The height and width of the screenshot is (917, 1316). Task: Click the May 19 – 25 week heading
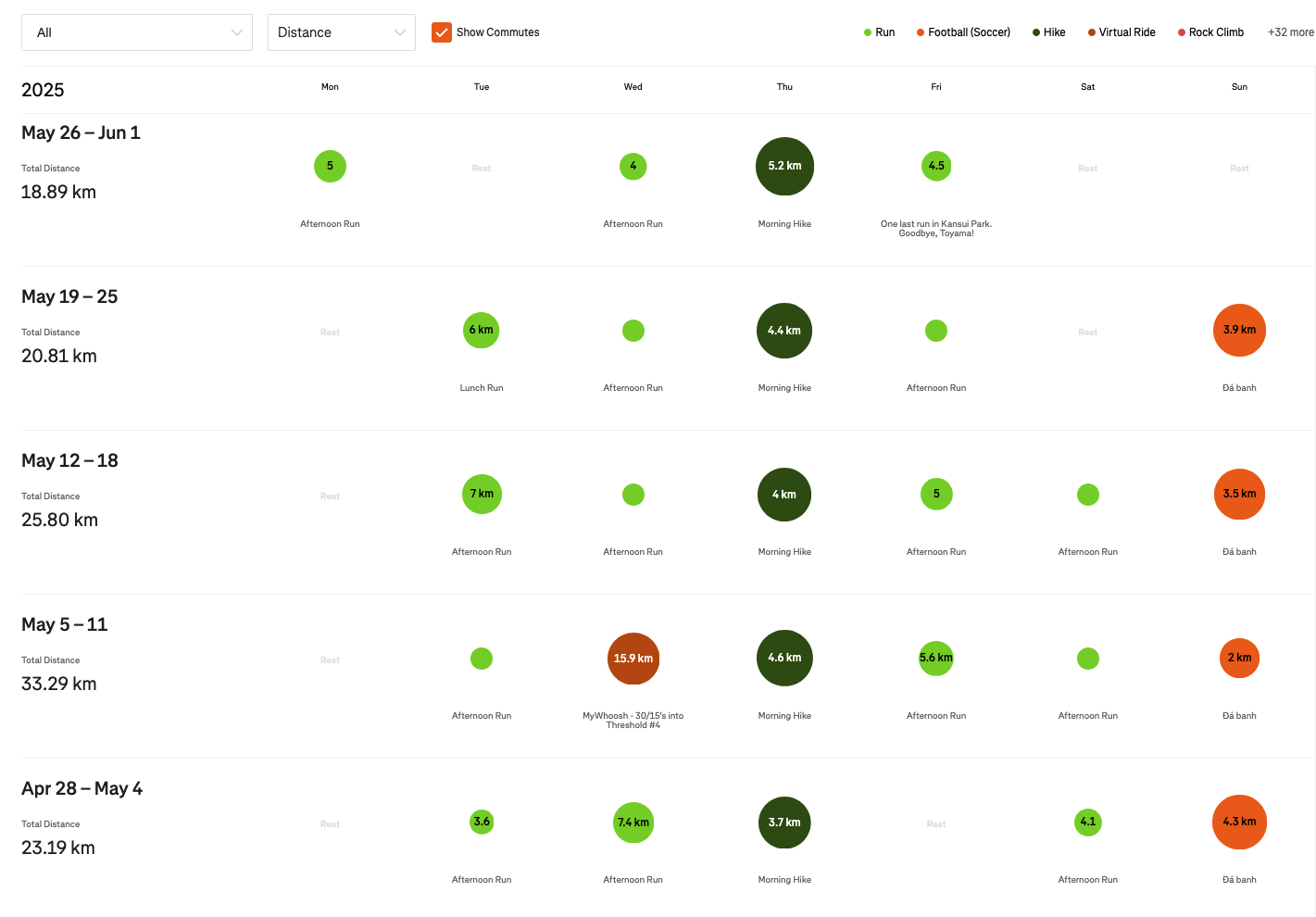[x=69, y=297]
